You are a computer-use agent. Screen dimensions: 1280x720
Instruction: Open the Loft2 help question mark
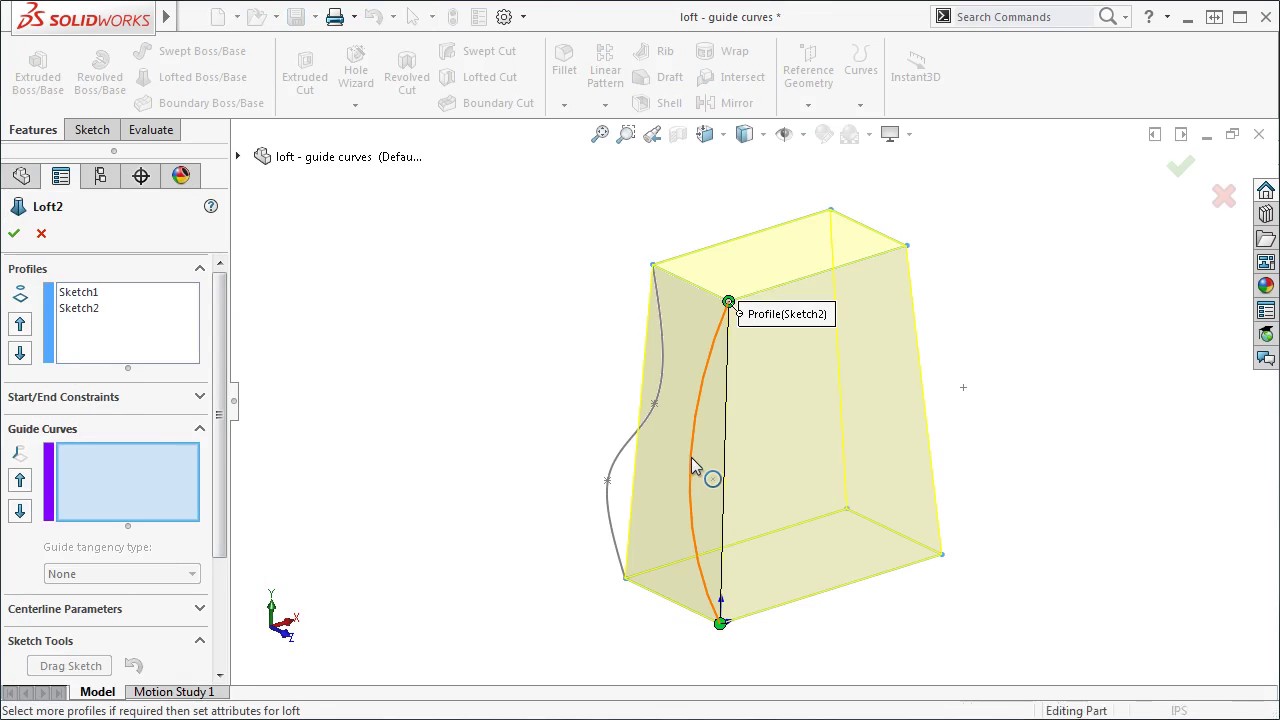click(x=211, y=206)
